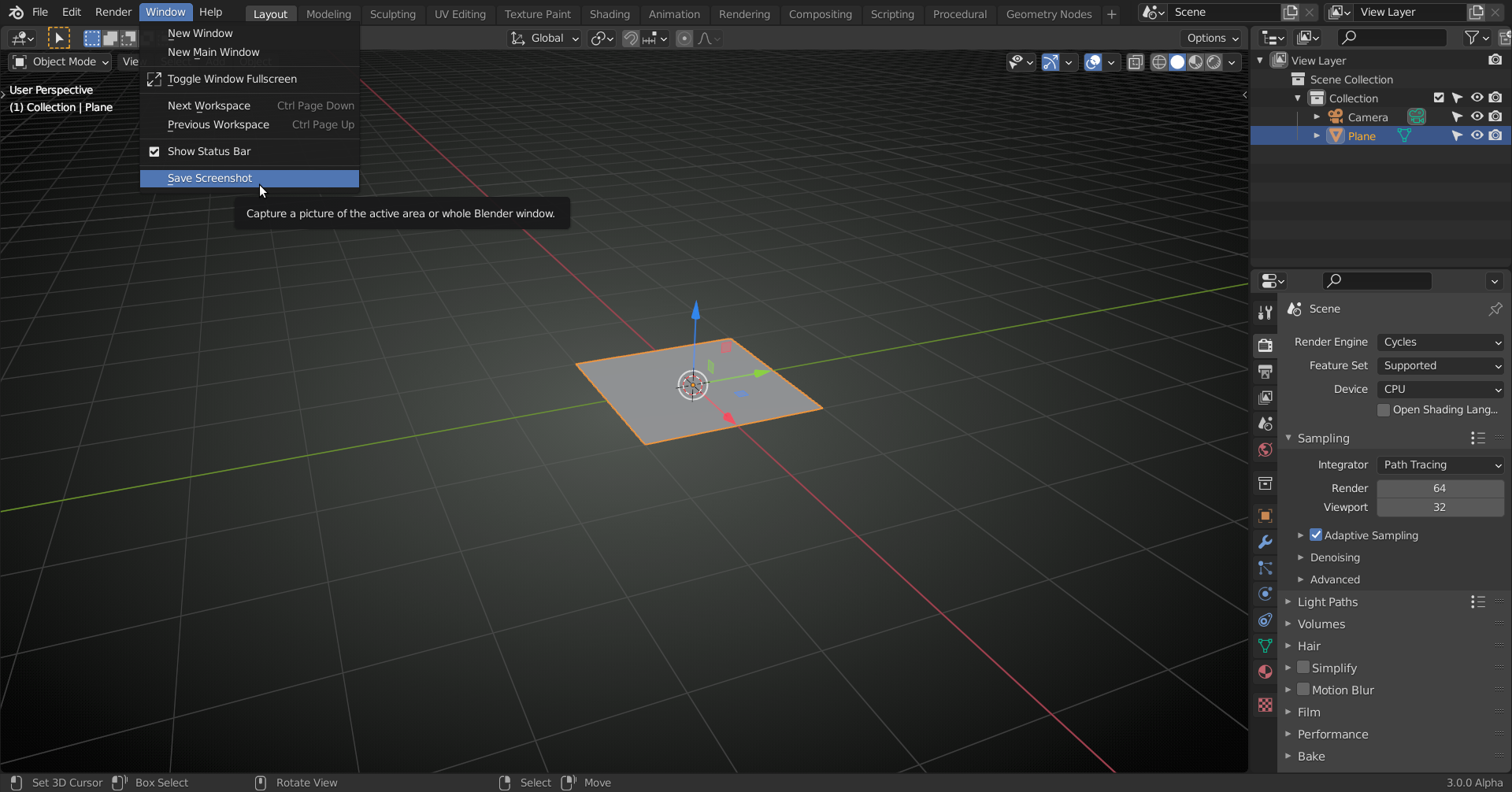Open the viewport Options dropdown
Screen dimensions: 1512x792
click(x=1211, y=38)
